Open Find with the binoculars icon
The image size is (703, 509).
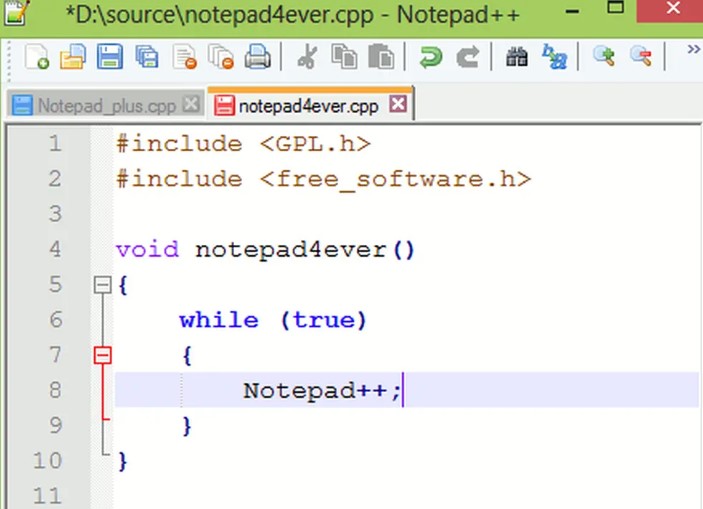tap(517, 57)
